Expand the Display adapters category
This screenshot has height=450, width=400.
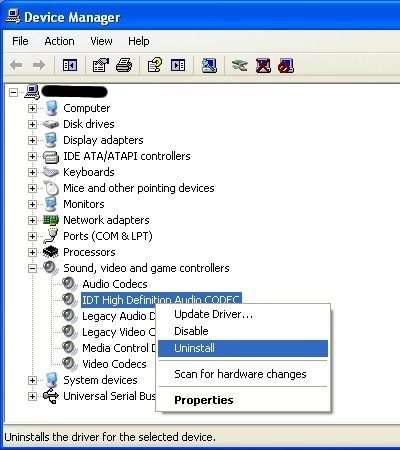coord(32,140)
